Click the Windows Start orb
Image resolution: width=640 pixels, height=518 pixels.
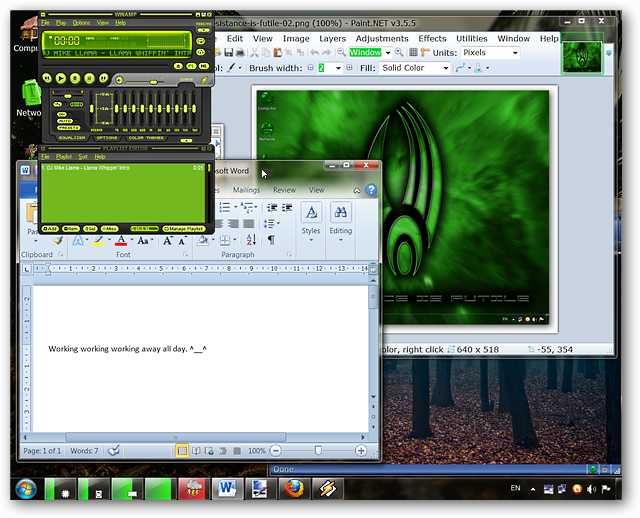(x=25, y=489)
